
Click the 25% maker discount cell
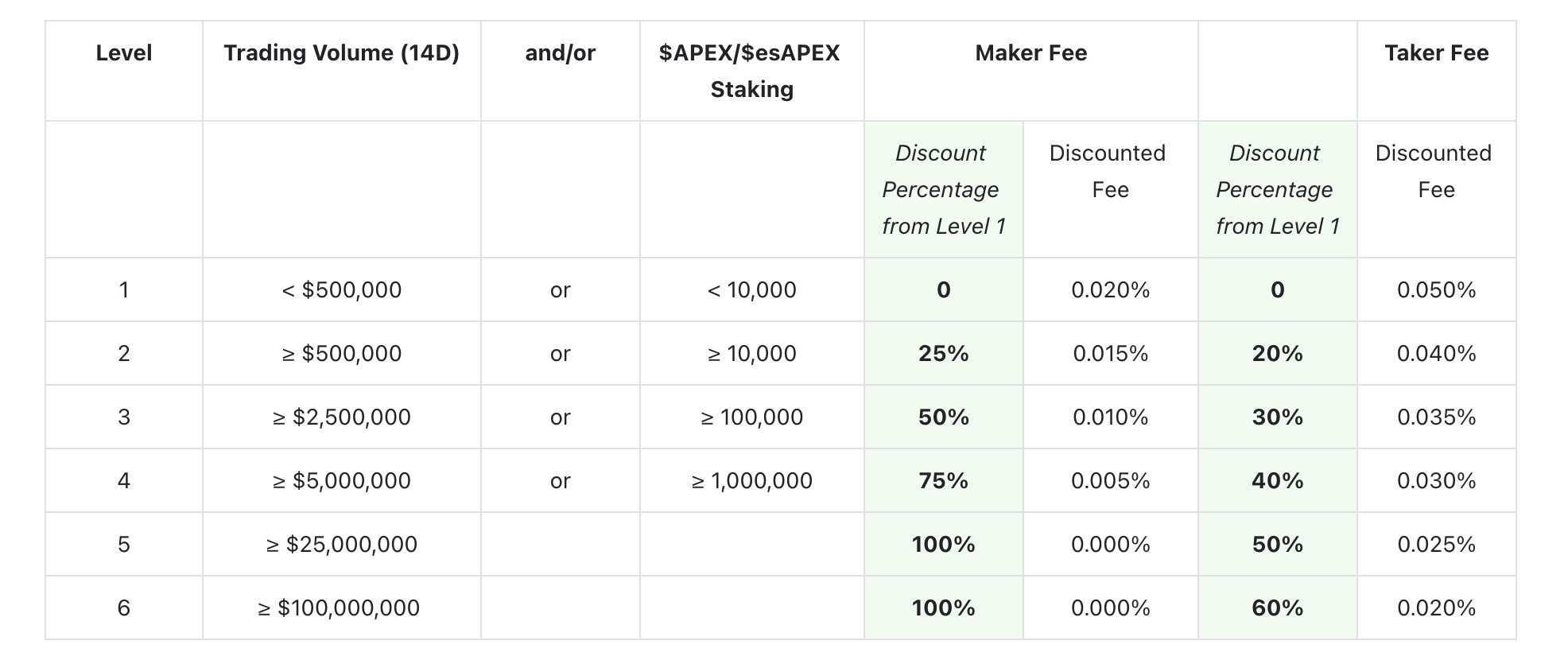click(943, 353)
